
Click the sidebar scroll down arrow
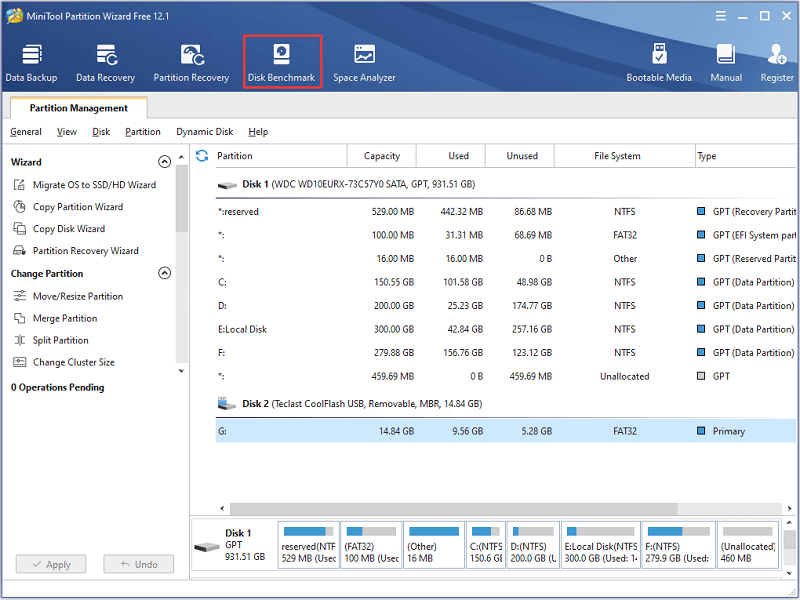pyautogui.click(x=182, y=371)
